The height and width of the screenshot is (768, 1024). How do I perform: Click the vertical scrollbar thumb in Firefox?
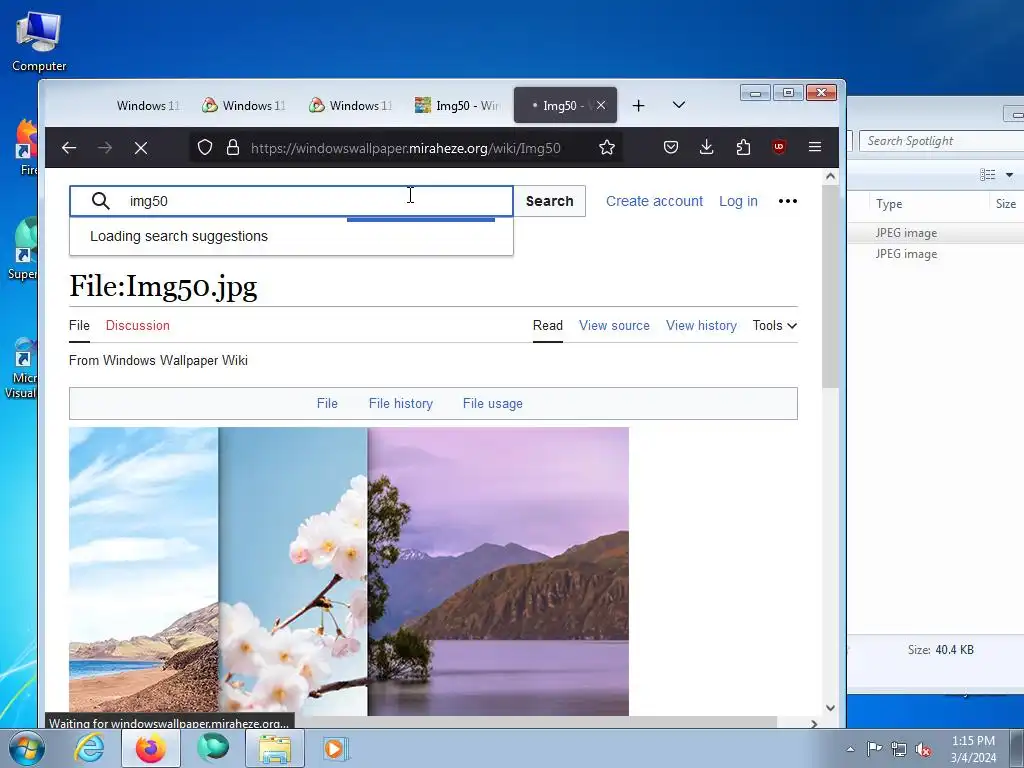(830, 286)
